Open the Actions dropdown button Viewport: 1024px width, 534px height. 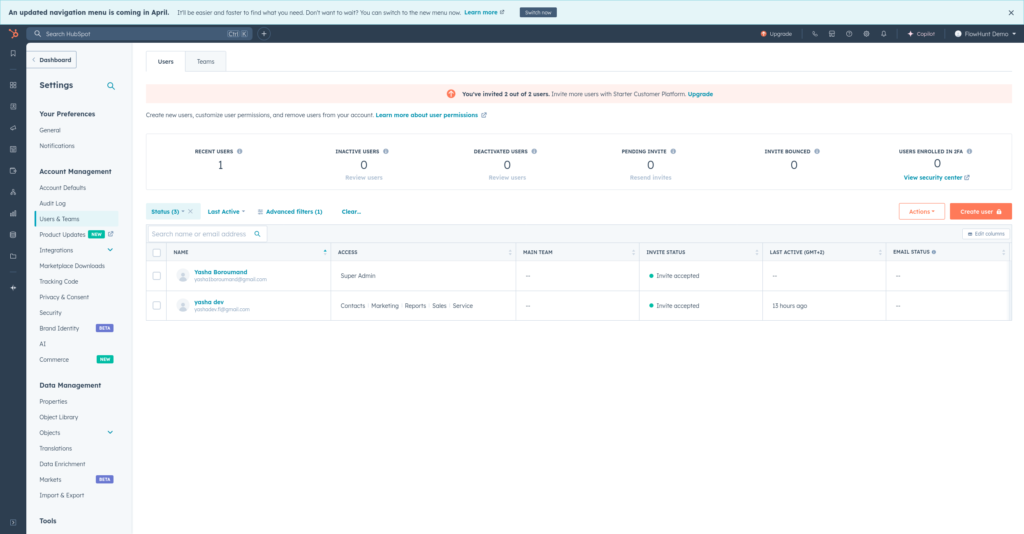(921, 212)
